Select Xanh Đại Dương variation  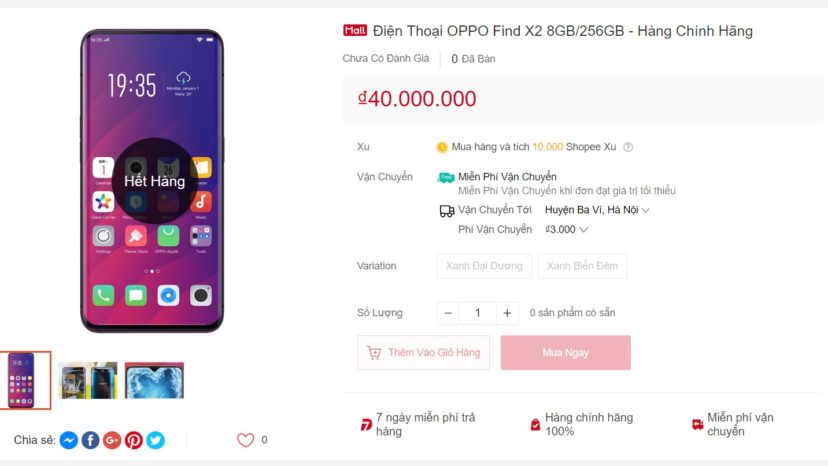click(x=484, y=266)
